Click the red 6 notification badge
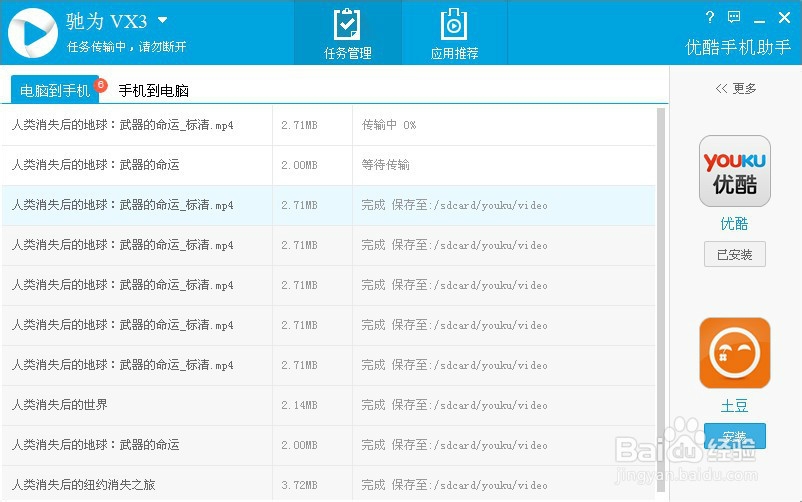802x502 pixels. pyautogui.click(x=101, y=84)
